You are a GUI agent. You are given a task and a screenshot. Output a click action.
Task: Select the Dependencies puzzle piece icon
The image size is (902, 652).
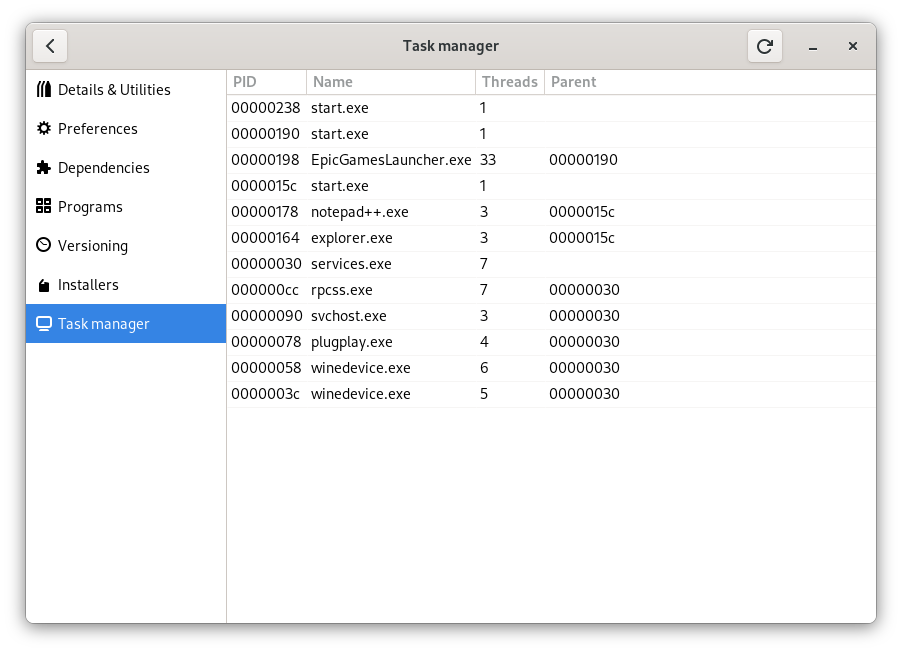(42, 167)
